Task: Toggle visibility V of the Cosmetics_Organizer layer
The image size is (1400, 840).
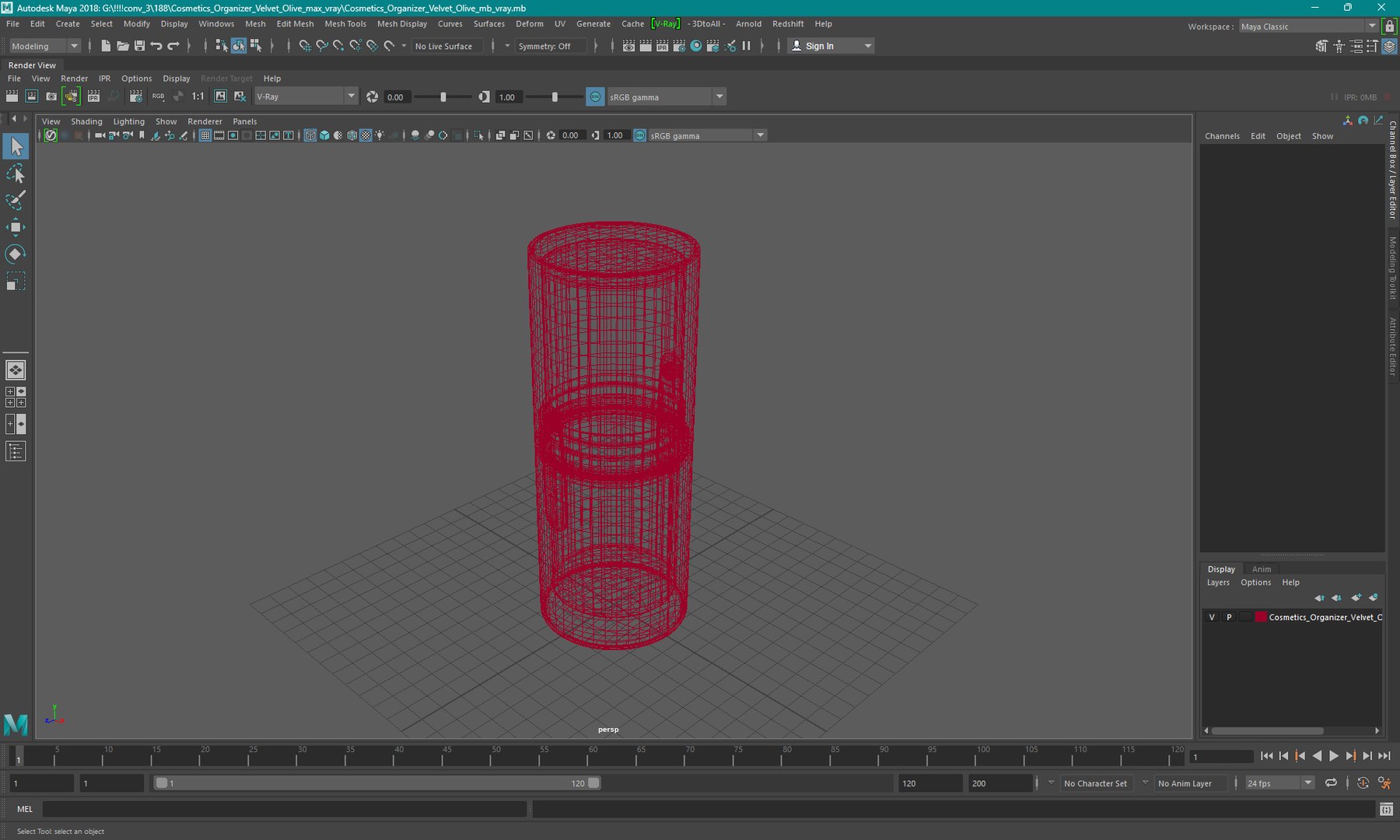Action: [1212, 617]
